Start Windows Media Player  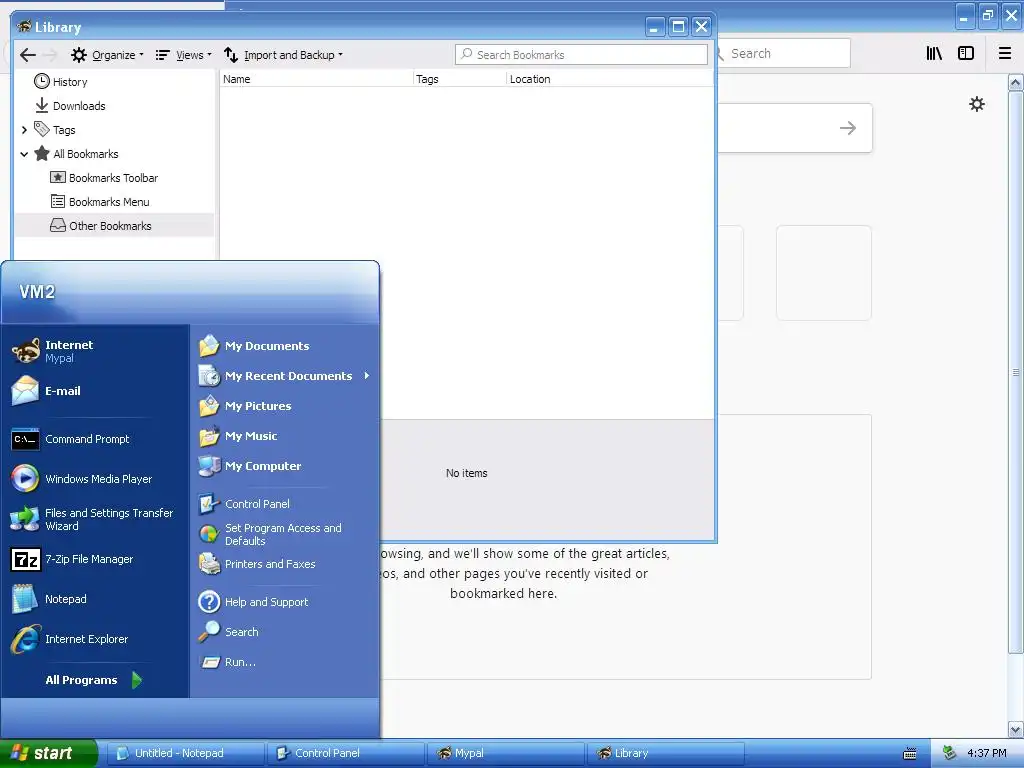82,479
